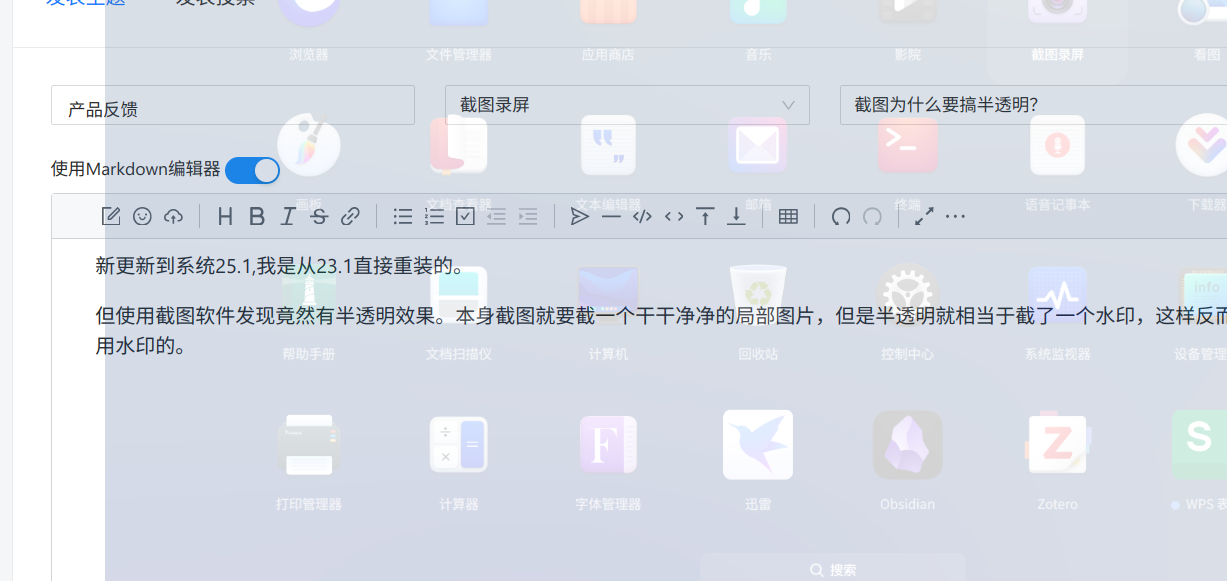1227x581 pixels.
Task: Redo the last undone edit
Action: pos(872,216)
